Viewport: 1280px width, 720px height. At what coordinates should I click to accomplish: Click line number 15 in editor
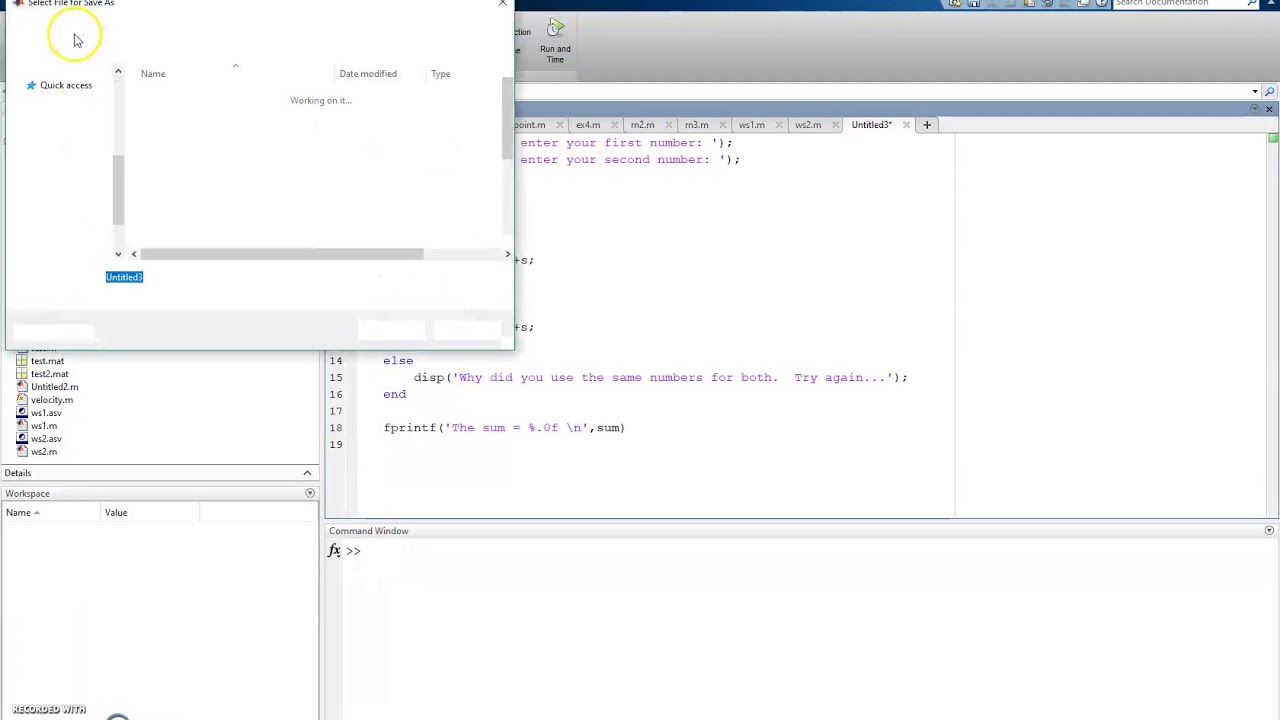(x=336, y=378)
